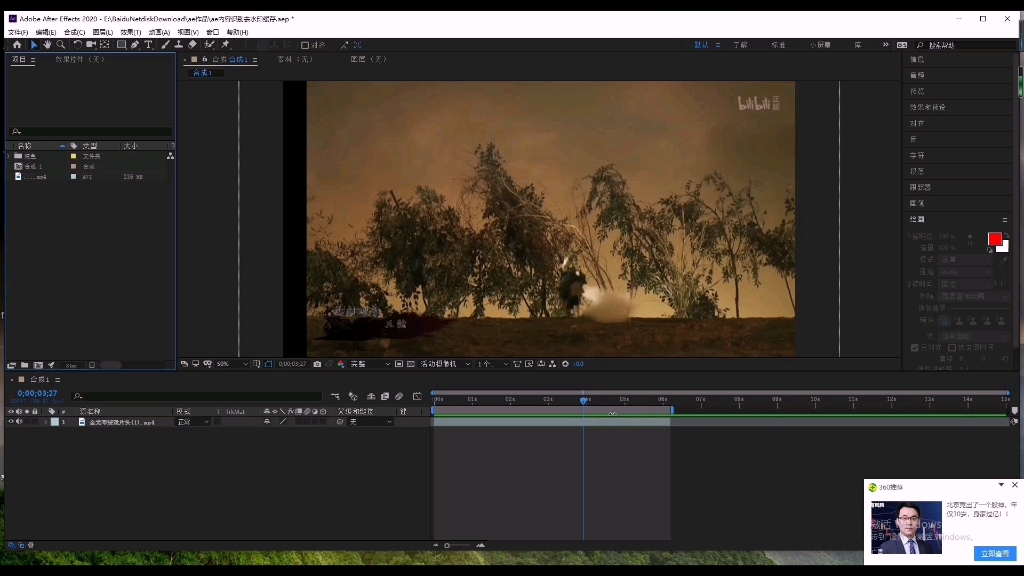Screen dimensions: 1024x576
Task: Open the active camera view dropdown
Action: point(440,364)
